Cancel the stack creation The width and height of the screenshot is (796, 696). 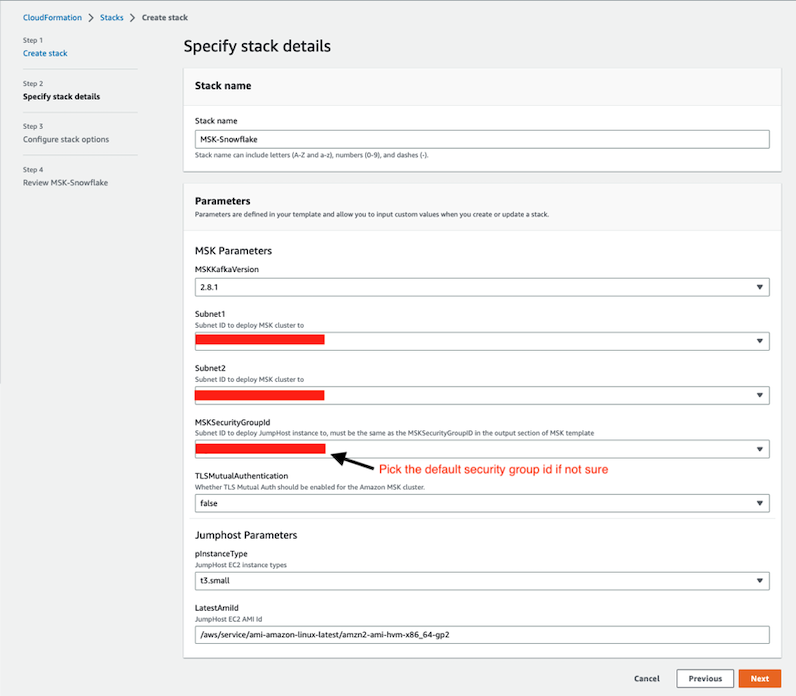point(647,678)
